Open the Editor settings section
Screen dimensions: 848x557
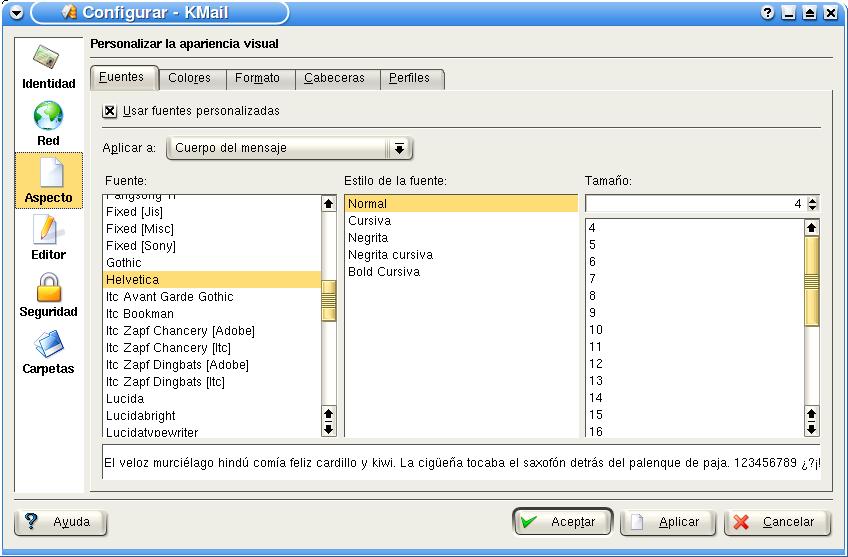point(48,237)
